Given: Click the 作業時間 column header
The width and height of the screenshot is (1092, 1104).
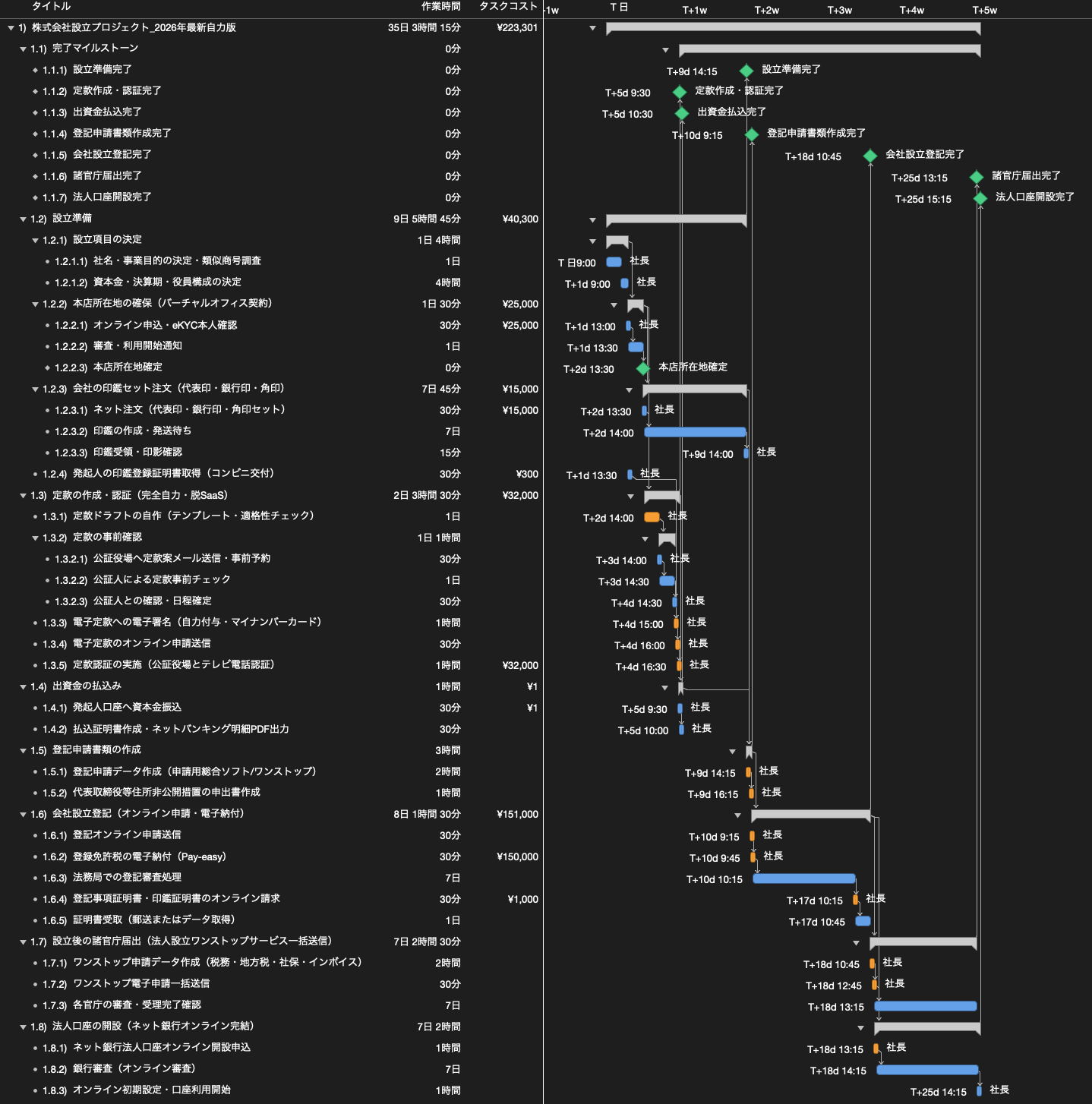Looking at the screenshot, I should [x=441, y=6].
